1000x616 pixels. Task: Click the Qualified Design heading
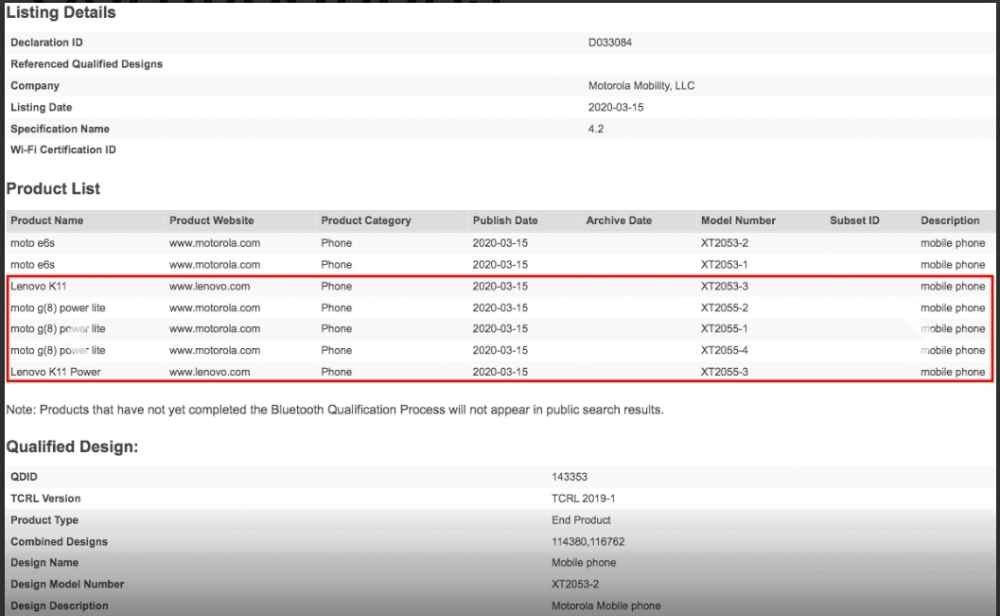click(x=72, y=446)
